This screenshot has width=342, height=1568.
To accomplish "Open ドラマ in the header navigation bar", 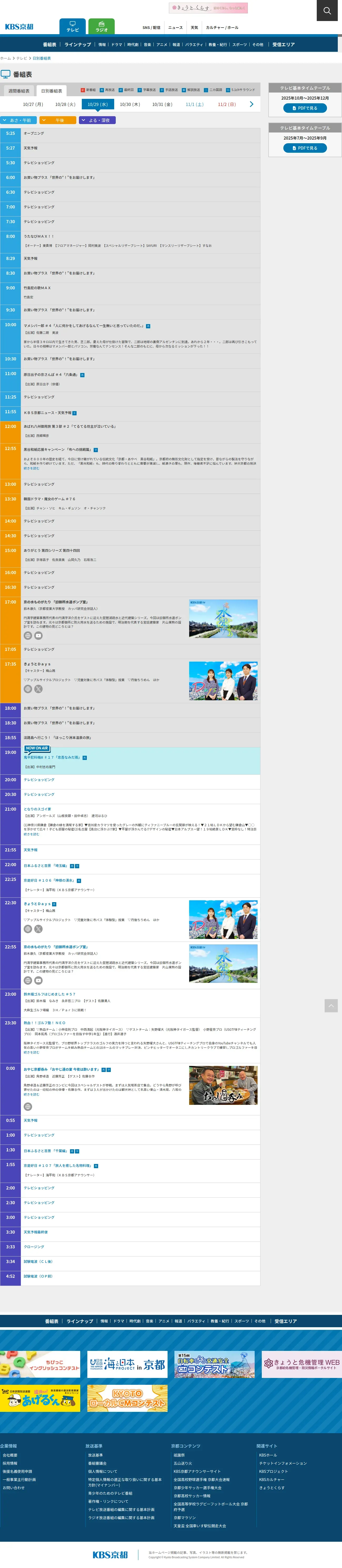I will [117, 44].
